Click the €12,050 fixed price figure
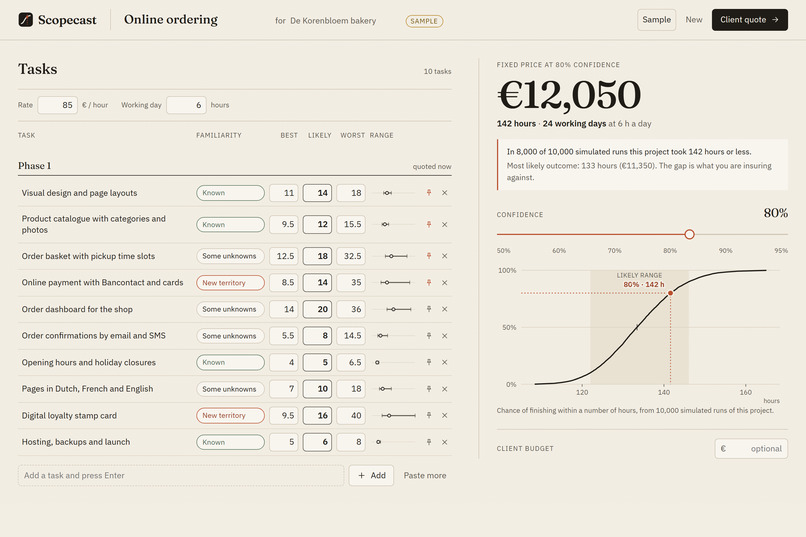 pyautogui.click(x=569, y=95)
